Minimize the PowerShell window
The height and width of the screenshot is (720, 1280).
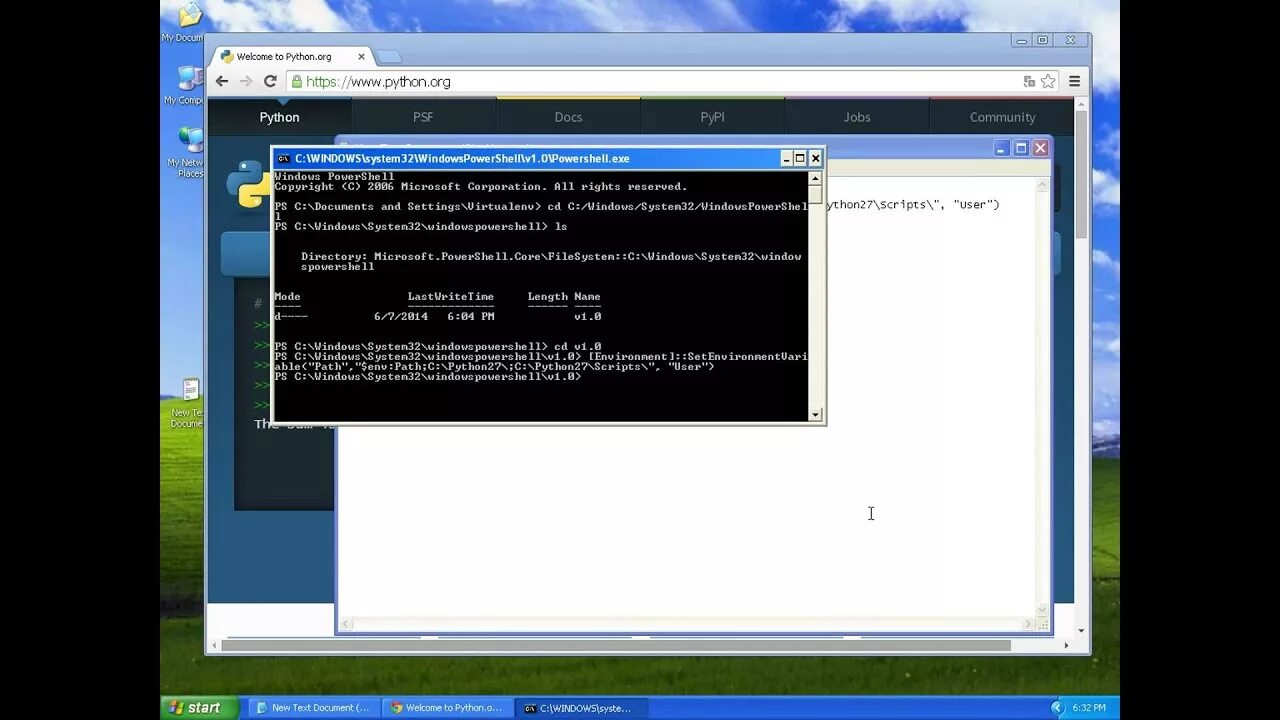pos(786,158)
